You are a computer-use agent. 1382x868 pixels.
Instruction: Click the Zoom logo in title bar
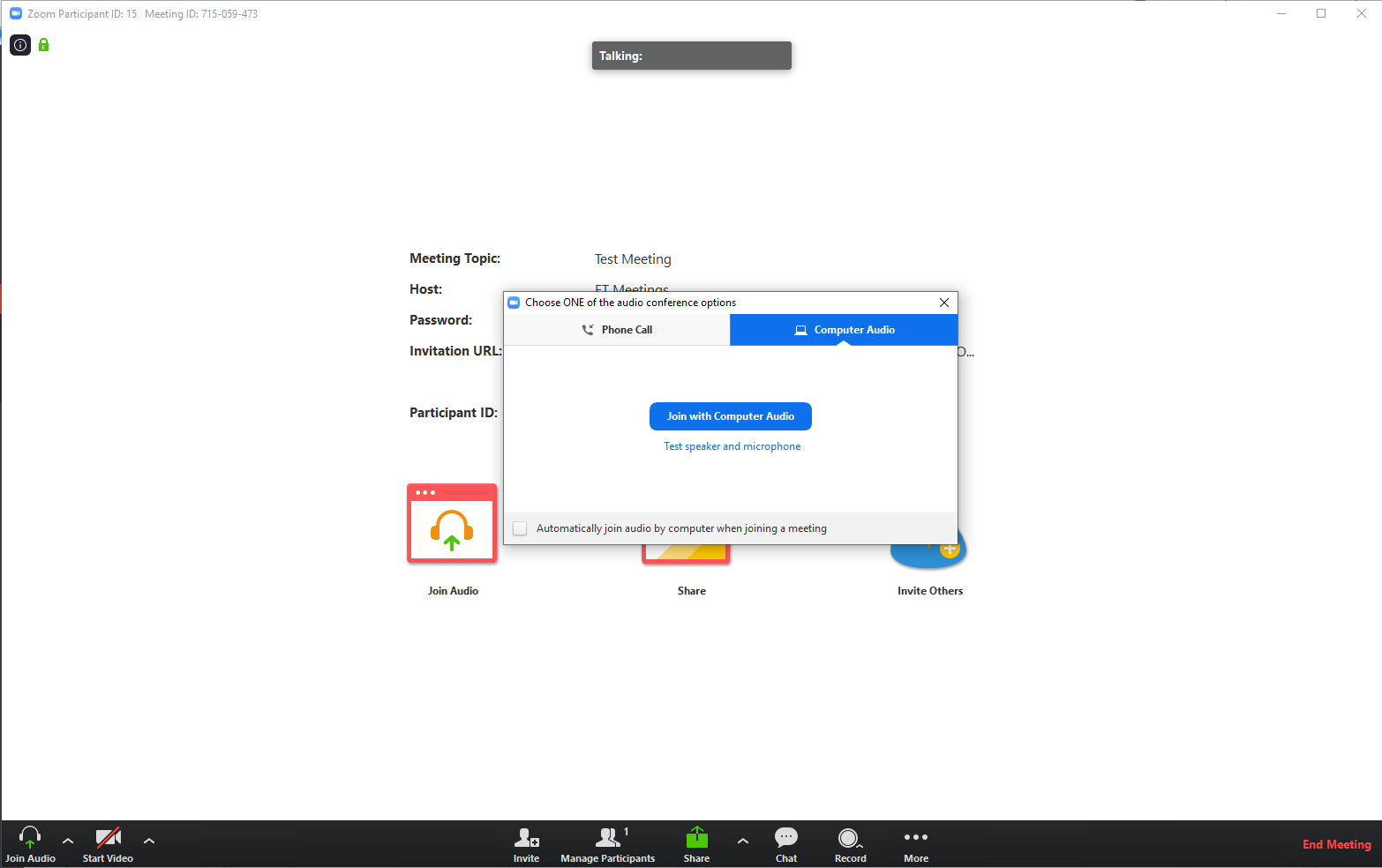pos(16,13)
